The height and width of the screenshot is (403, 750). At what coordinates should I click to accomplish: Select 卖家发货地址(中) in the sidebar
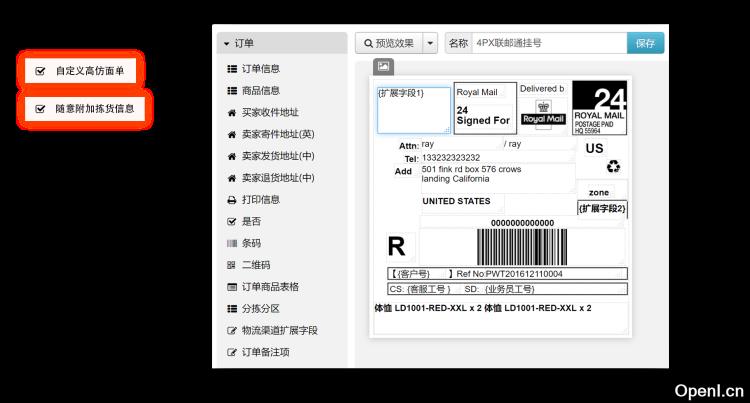pos(278,156)
